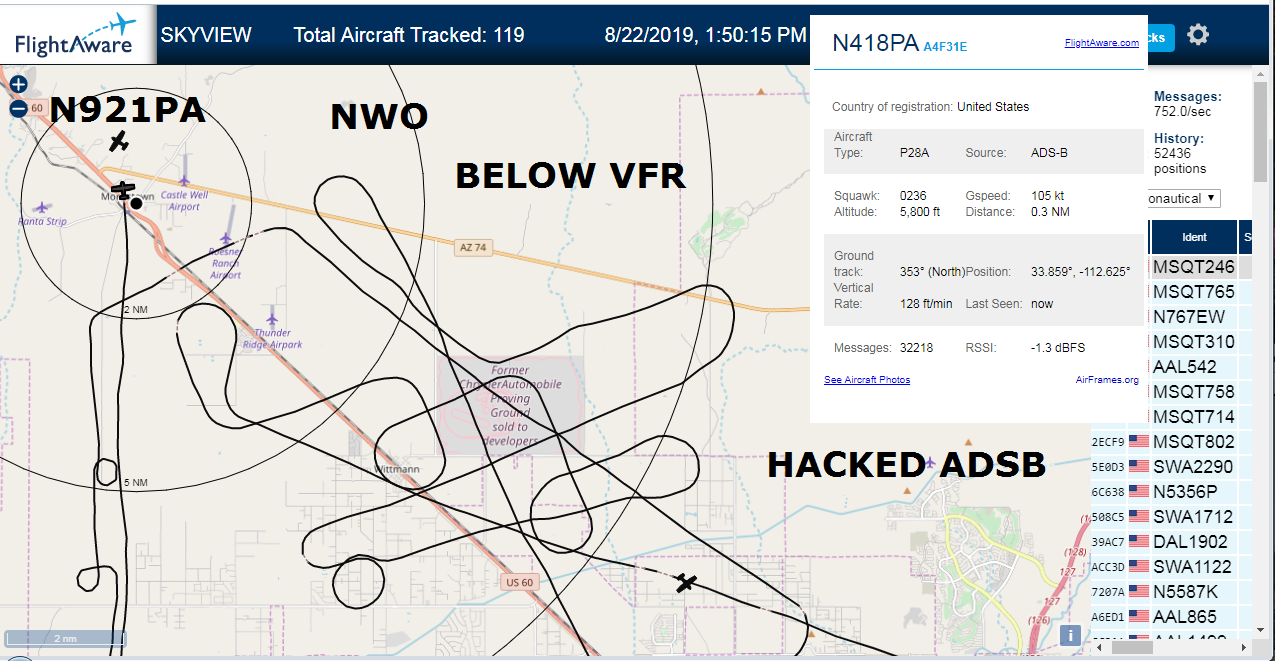The width and height of the screenshot is (1275, 661).
Task: Open the settings gear icon
Action: click(x=1198, y=34)
